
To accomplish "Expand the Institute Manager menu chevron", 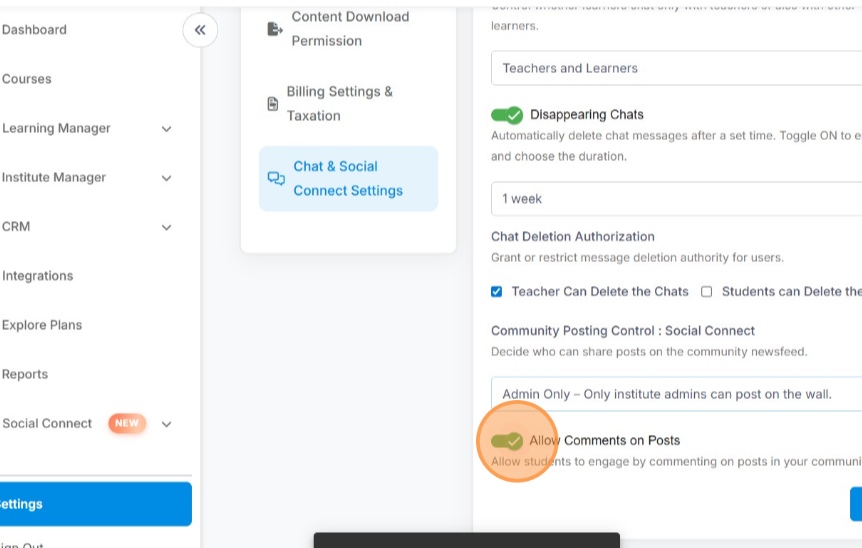I will tap(166, 178).
